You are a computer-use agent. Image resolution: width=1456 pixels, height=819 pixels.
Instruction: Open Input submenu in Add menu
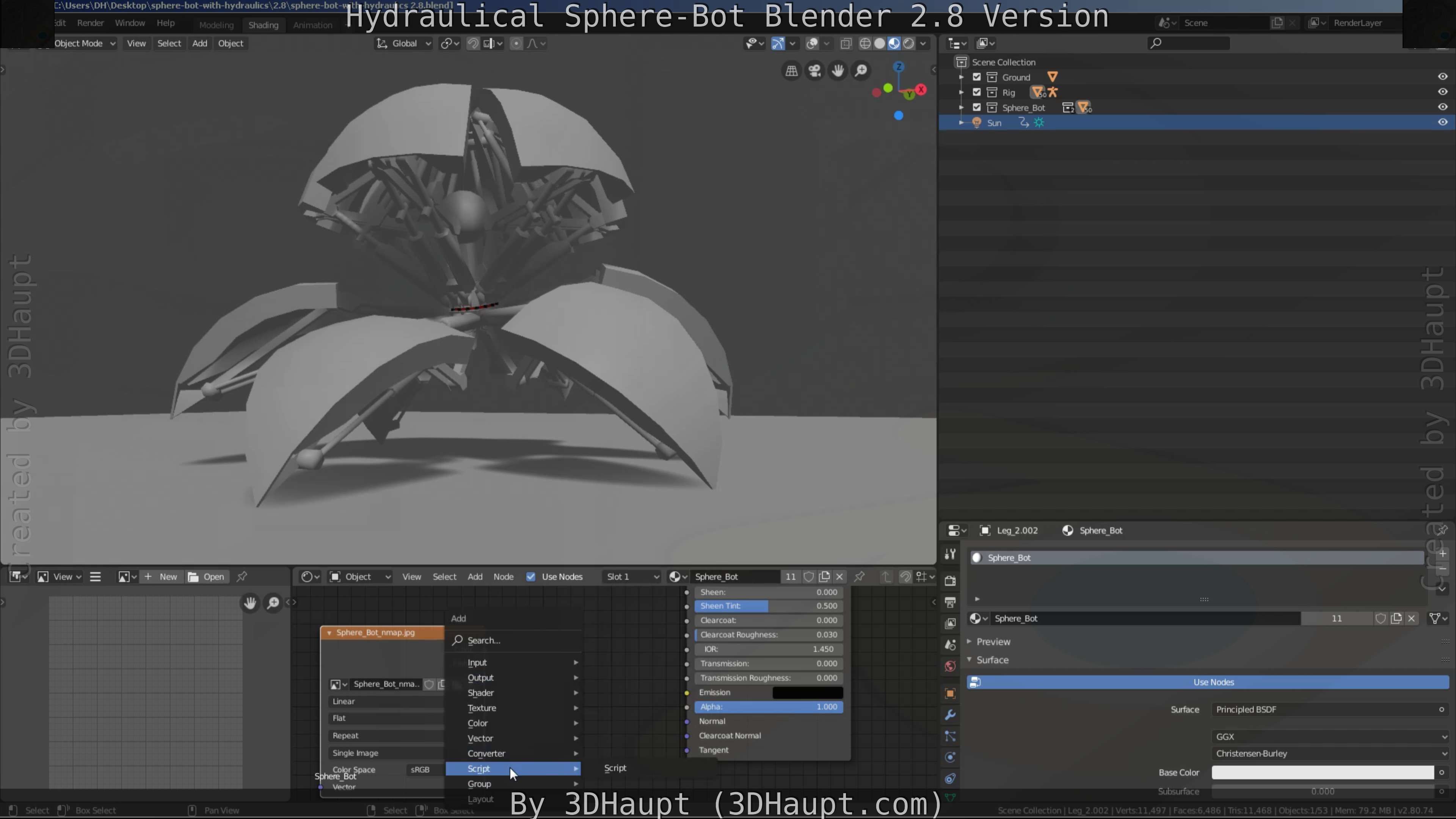[514, 662]
